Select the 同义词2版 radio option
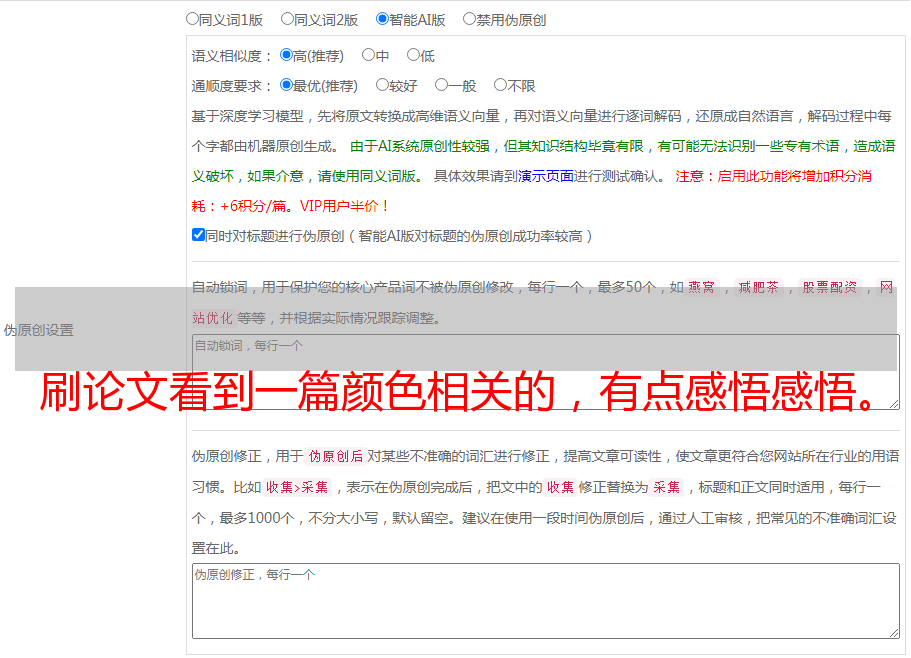This screenshot has width=911, height=658. coord(287,19)
